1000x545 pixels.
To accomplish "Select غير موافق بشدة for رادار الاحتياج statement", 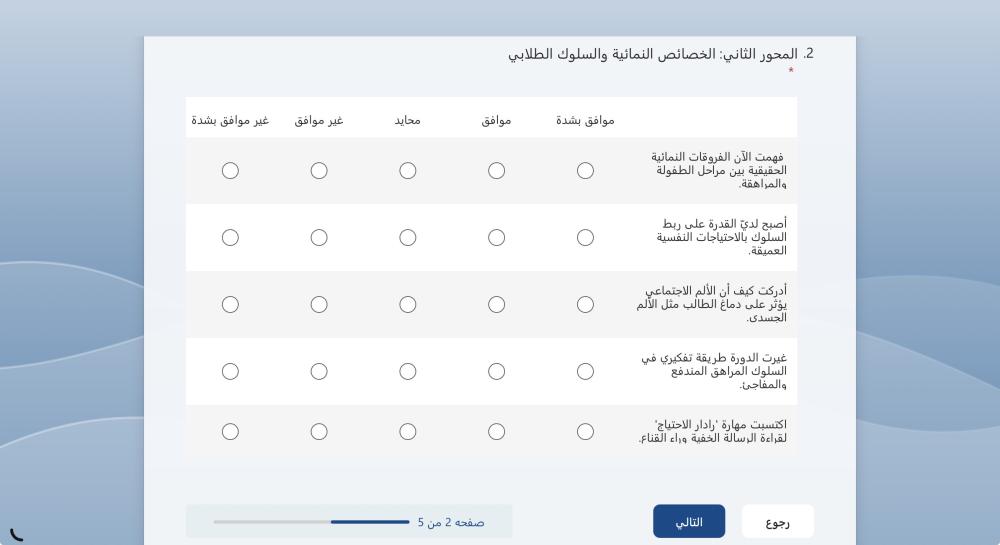I will click(230, 432).
